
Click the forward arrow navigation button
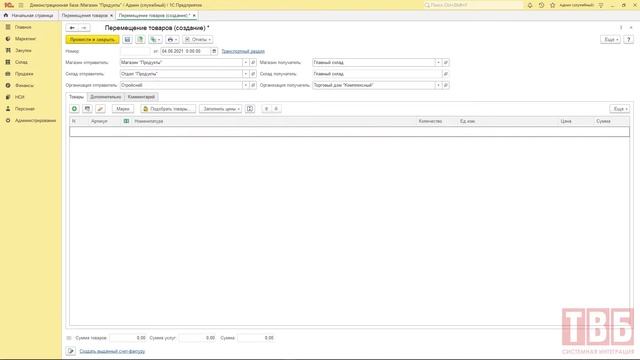pos(84,28)
